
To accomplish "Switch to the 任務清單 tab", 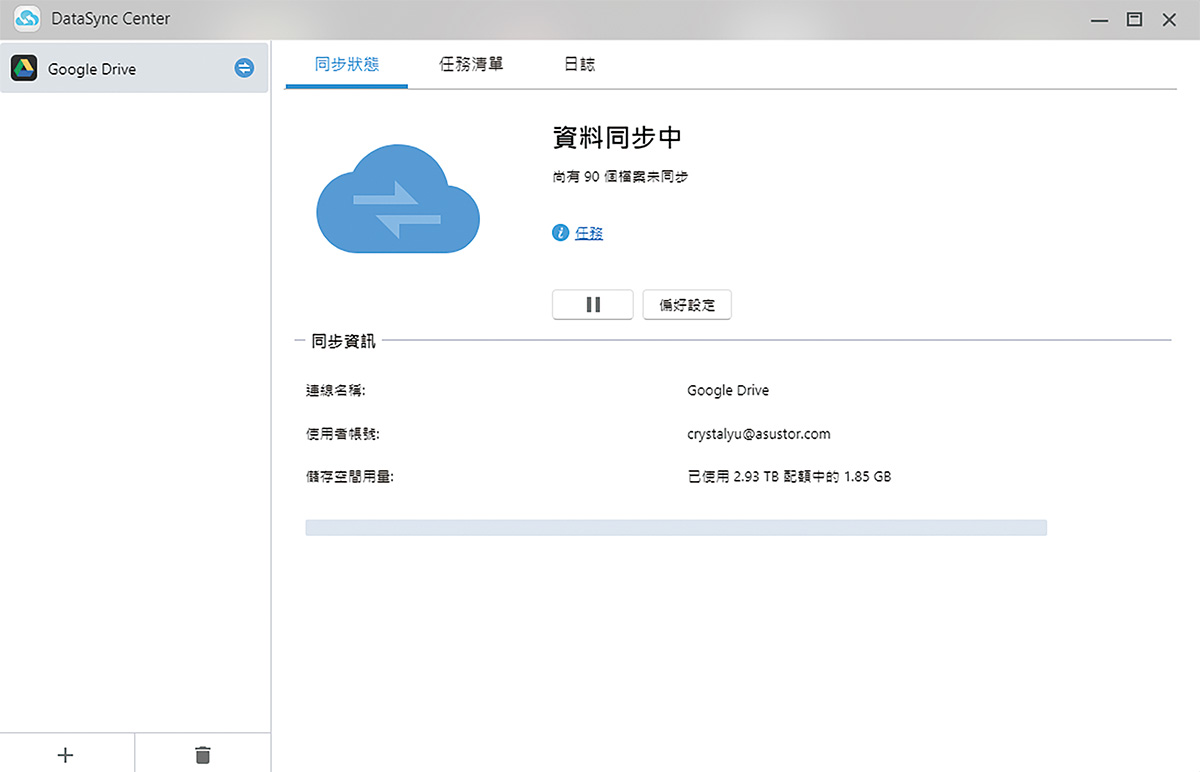I will [x=471, y=63].
